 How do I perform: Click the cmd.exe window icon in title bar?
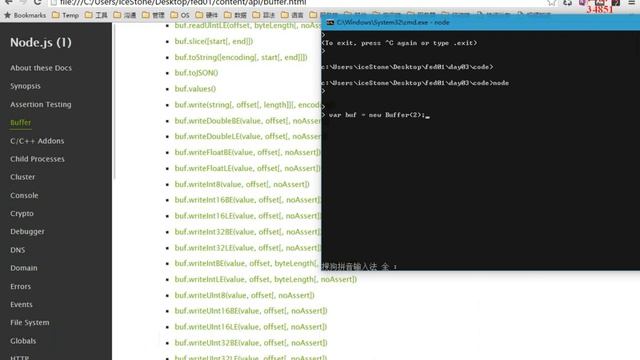[330, 22]
